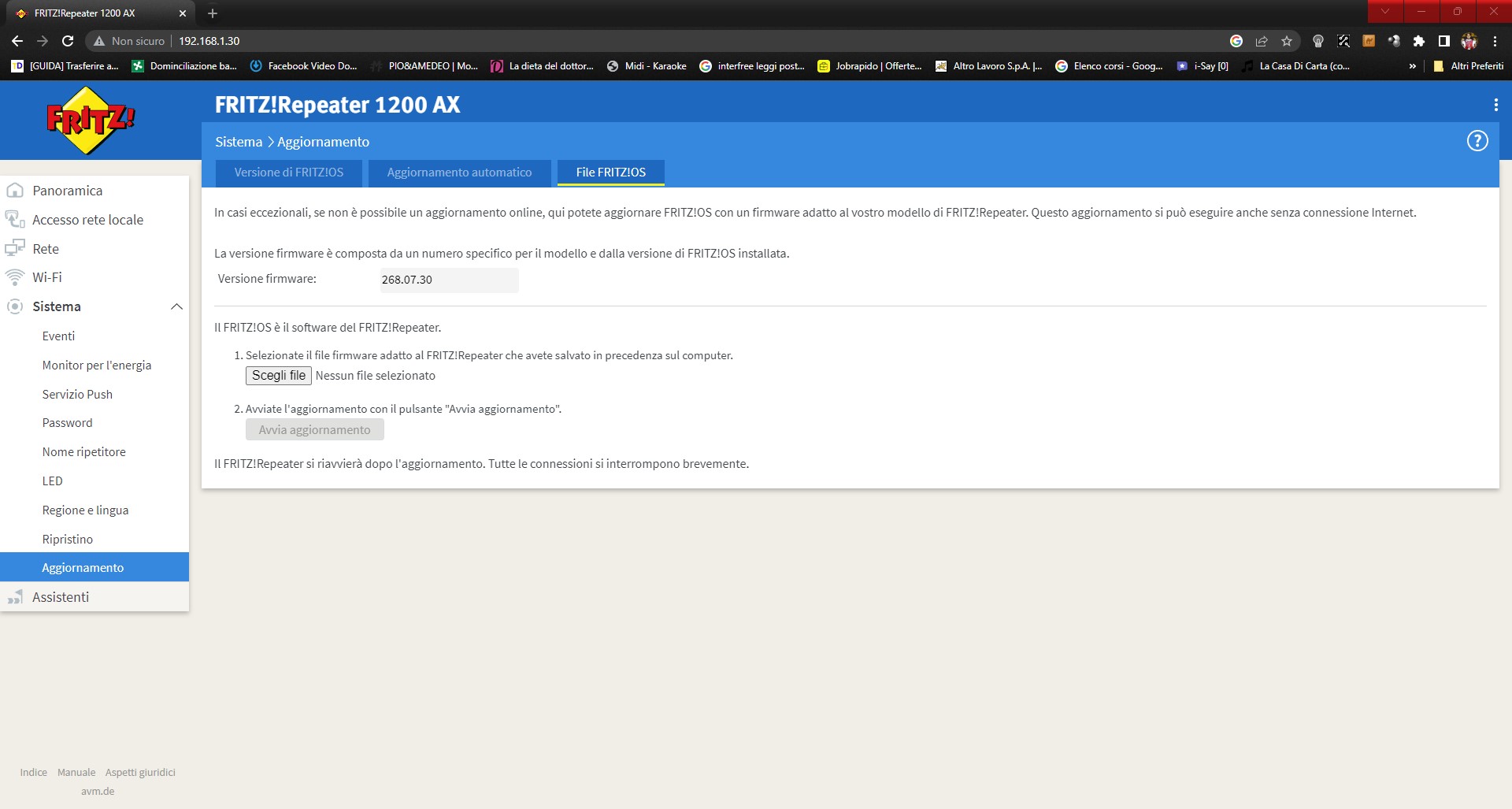
Task: Open interfree leggi post bookmark
Action: click(753, 66)
